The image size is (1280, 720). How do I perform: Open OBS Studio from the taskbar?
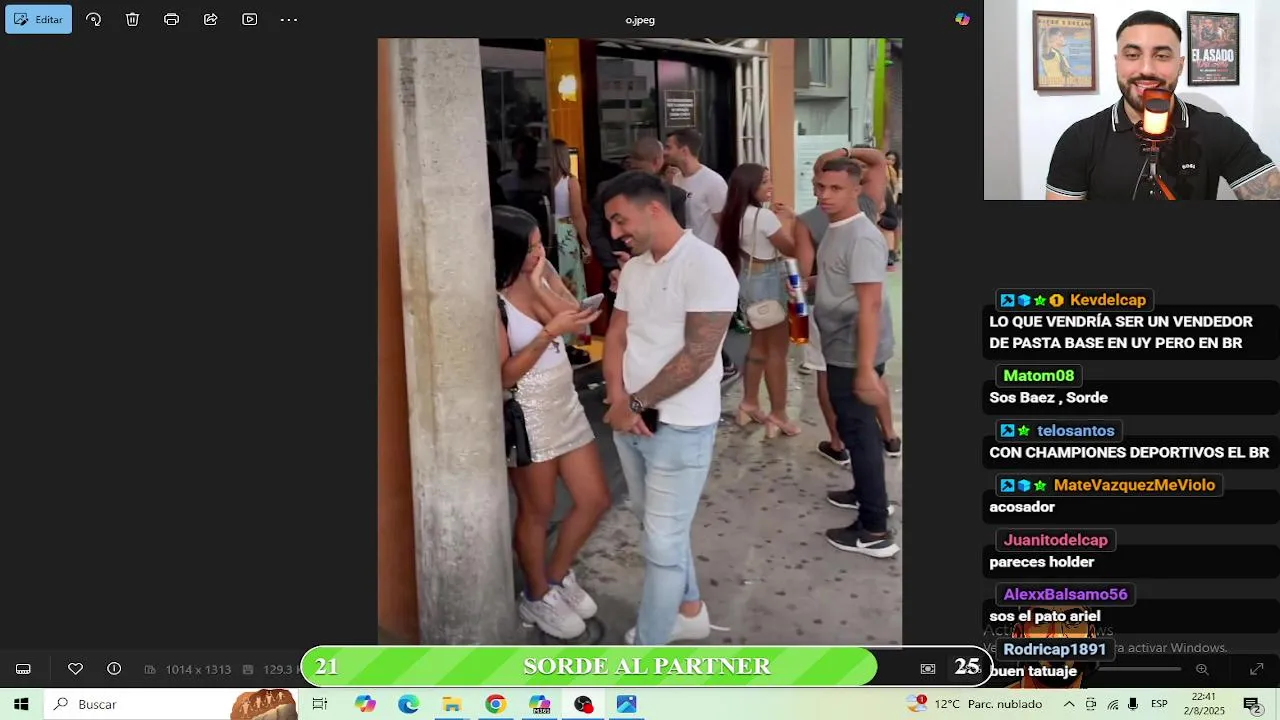[x=583, y=704]
